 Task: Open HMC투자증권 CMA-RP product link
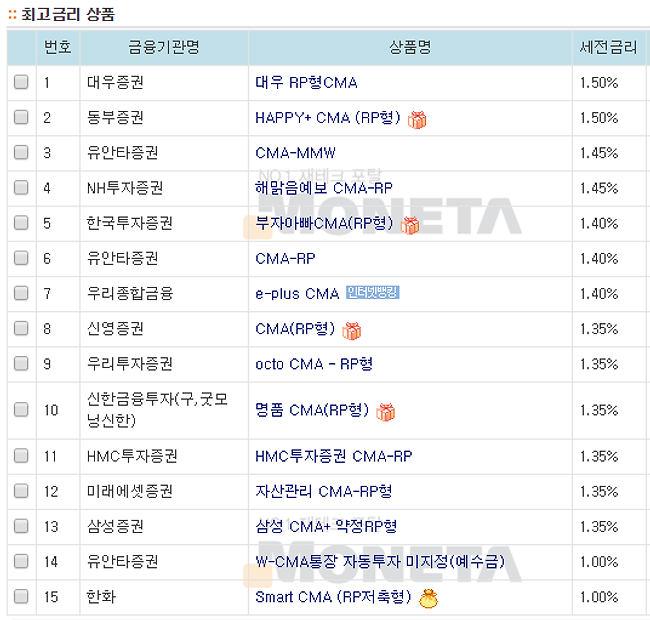[x=333, y=457]
